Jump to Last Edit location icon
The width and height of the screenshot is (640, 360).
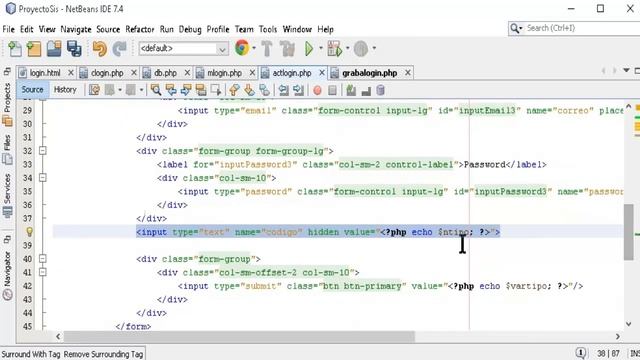point(94,90)
